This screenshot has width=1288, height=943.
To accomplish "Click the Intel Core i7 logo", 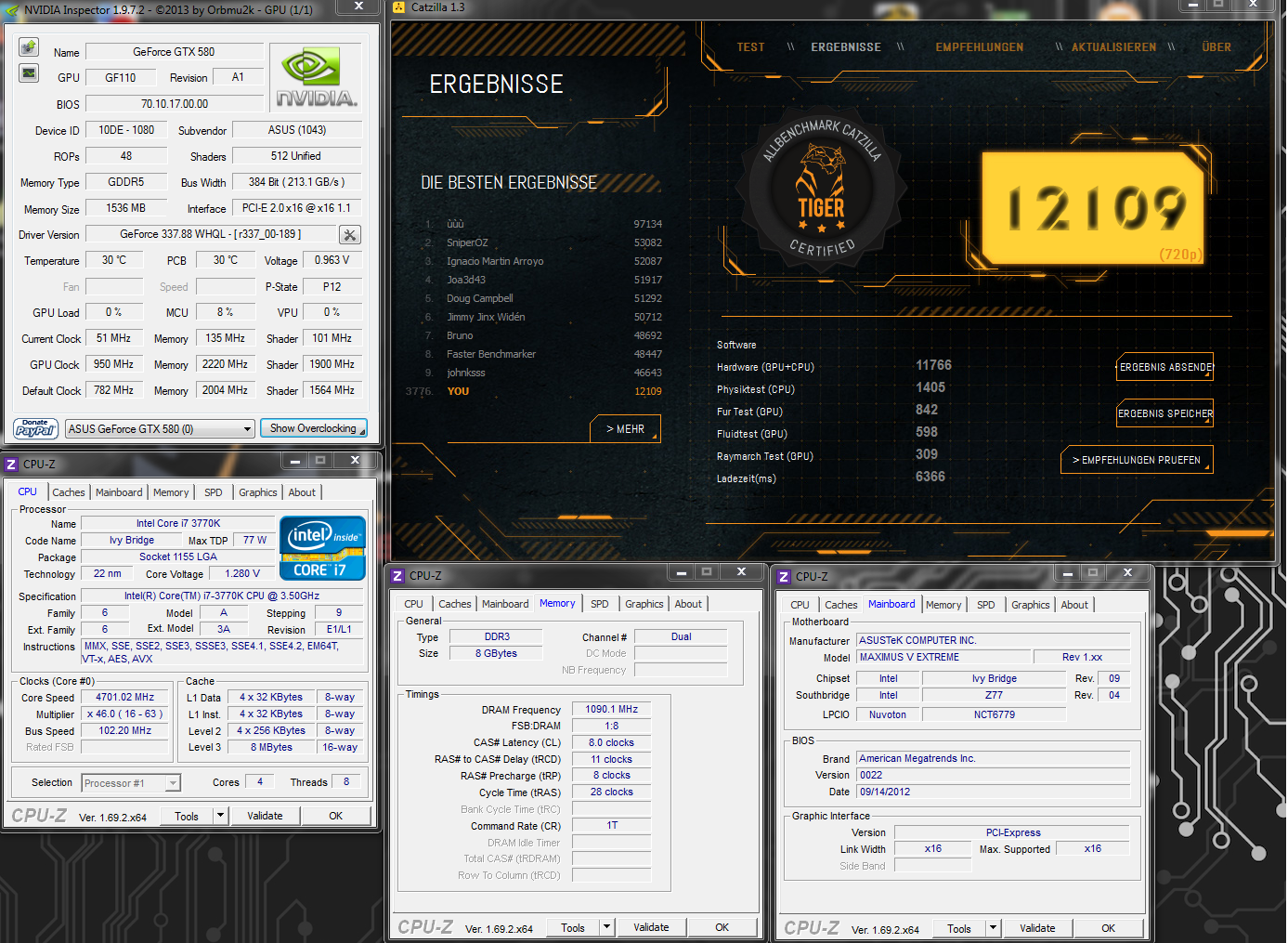I will click(x=322, y=548).
